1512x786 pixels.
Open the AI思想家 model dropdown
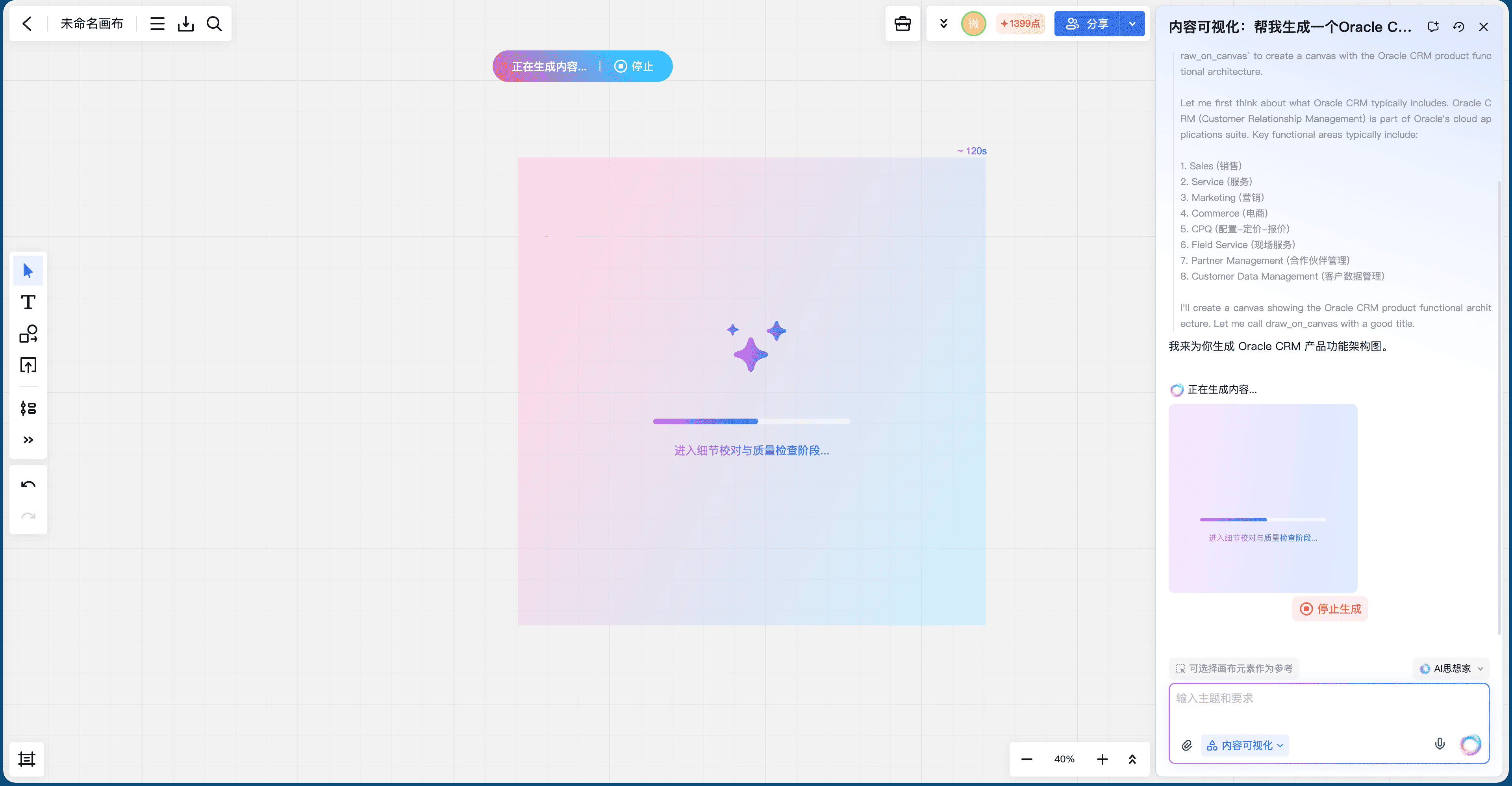[x=1451, y=669]
